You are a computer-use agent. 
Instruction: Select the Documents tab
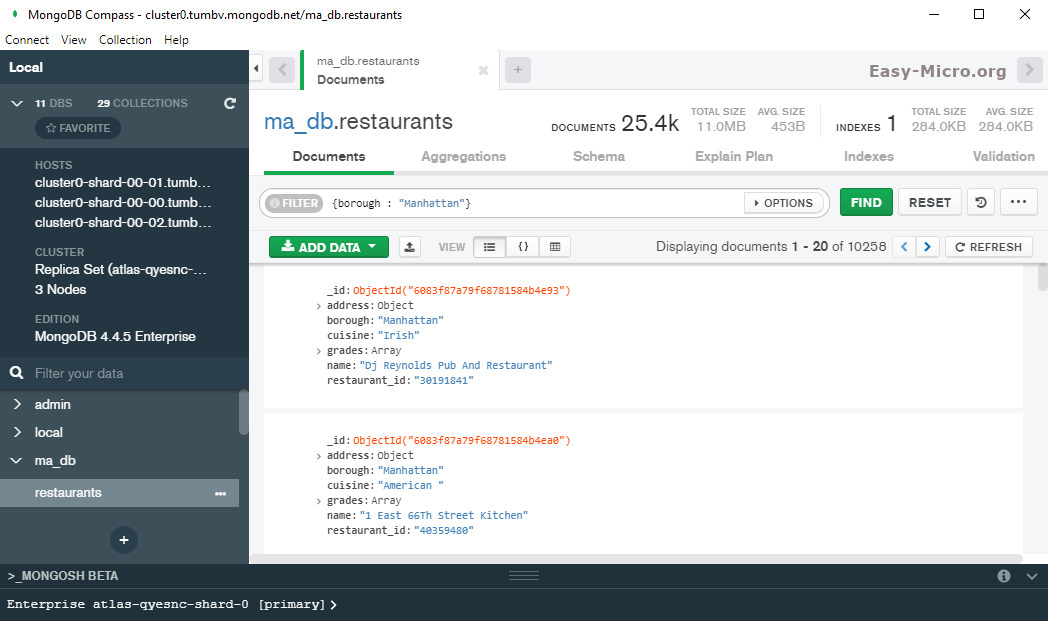click(329, 156)
